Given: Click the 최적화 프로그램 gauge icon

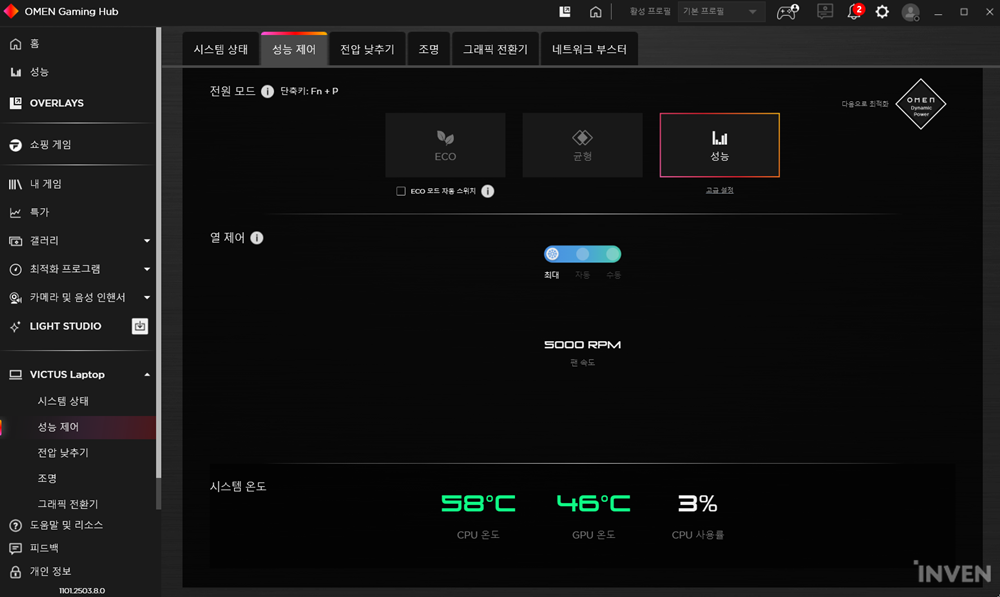Looking at the screenshot, I should coord(15,269).
